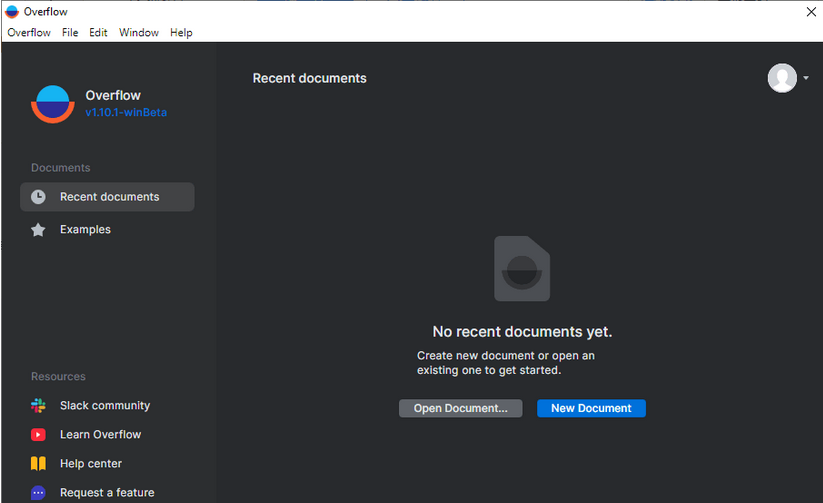The image size is (823, 503).
Task: Click the chat bubble icon for Request a feature
Action: click(38, 492)
